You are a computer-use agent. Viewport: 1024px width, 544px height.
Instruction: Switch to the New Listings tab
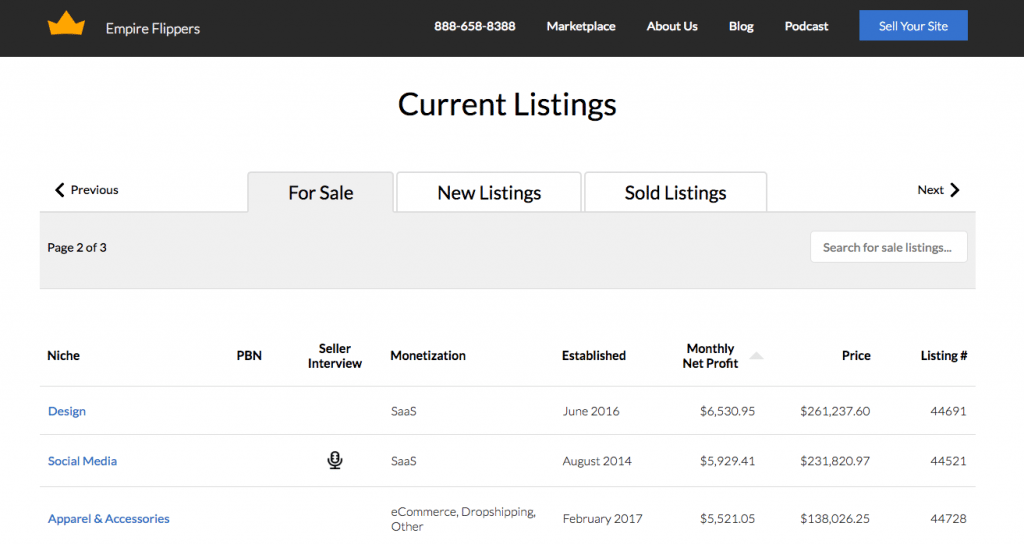click(x=489, y=193)
